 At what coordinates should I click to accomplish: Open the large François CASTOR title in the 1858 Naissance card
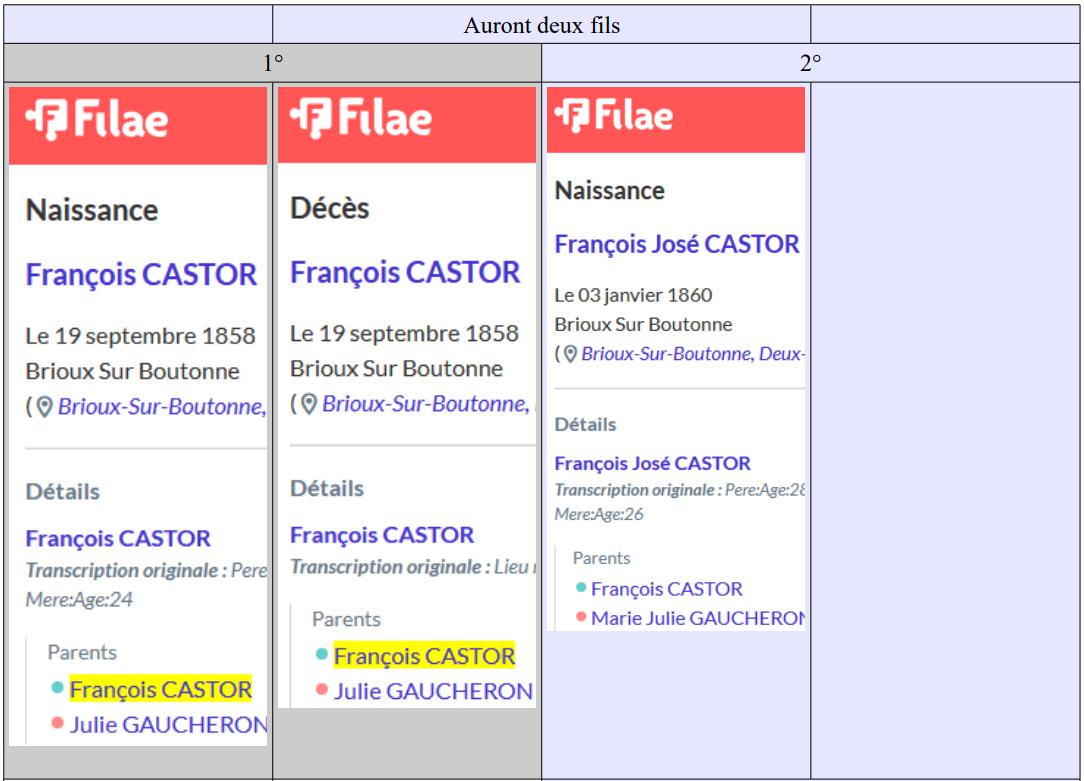141,274
